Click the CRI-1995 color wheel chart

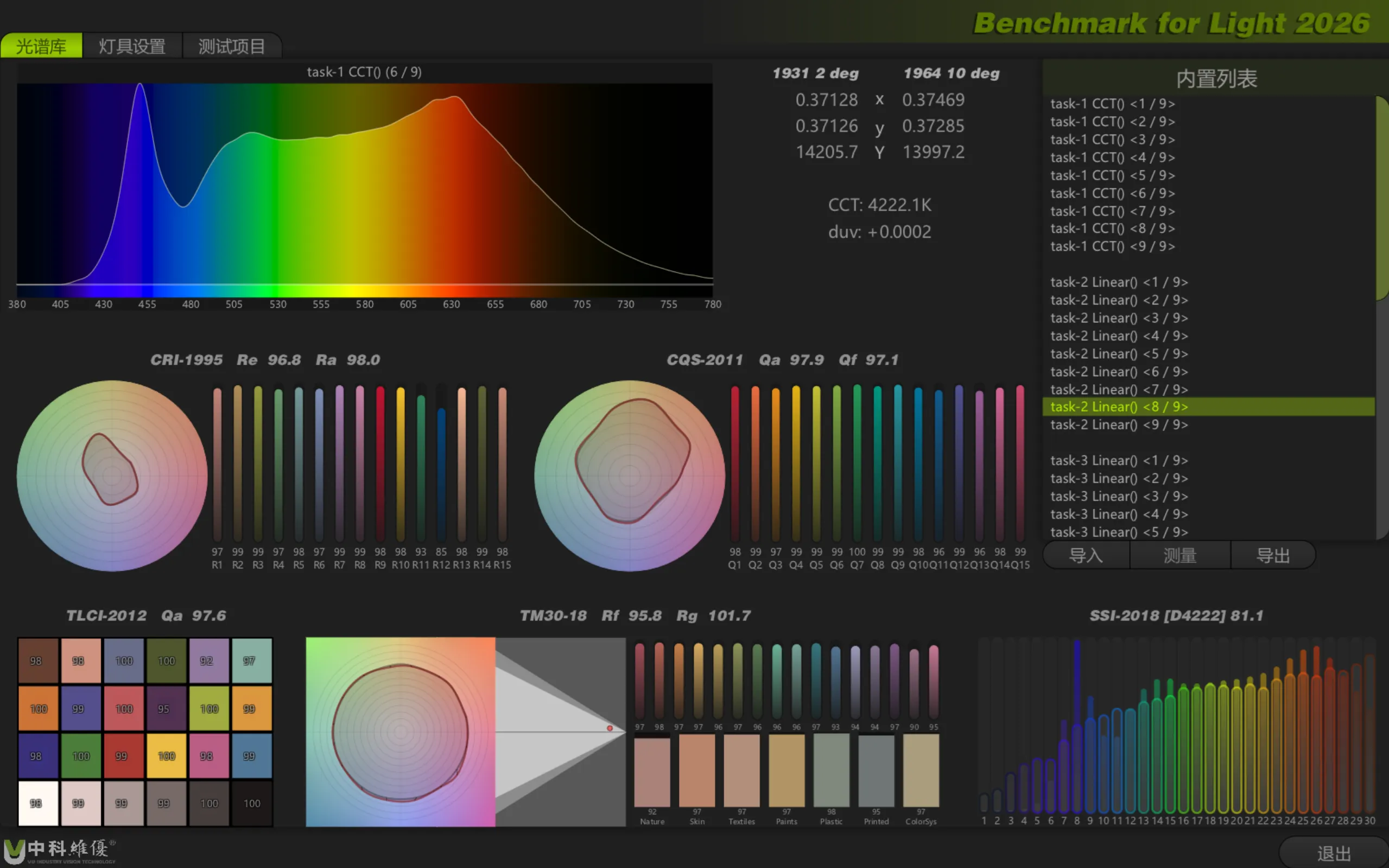112,476
